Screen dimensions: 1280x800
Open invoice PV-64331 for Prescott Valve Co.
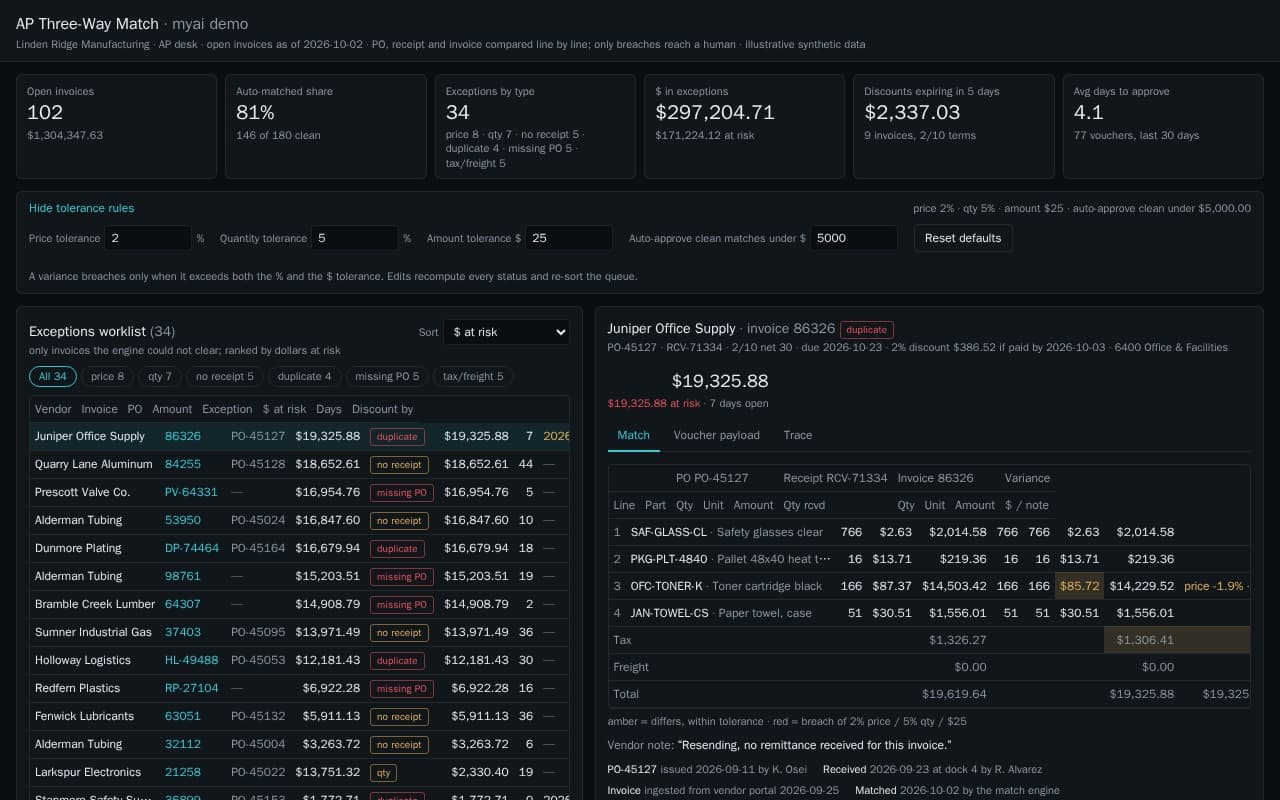pyautogui.click(x=191, y=492)
